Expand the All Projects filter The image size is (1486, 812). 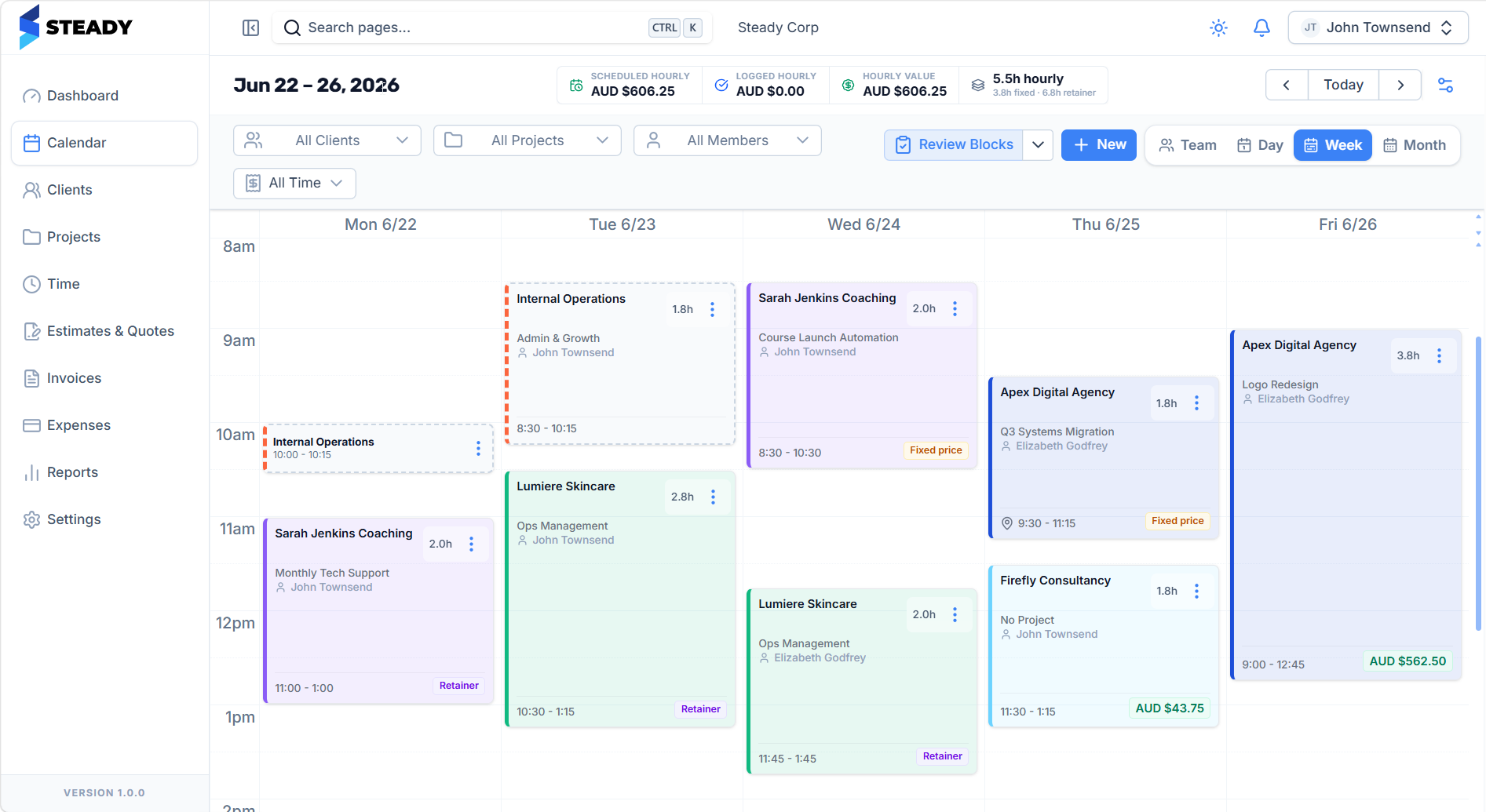click(528, 140)
